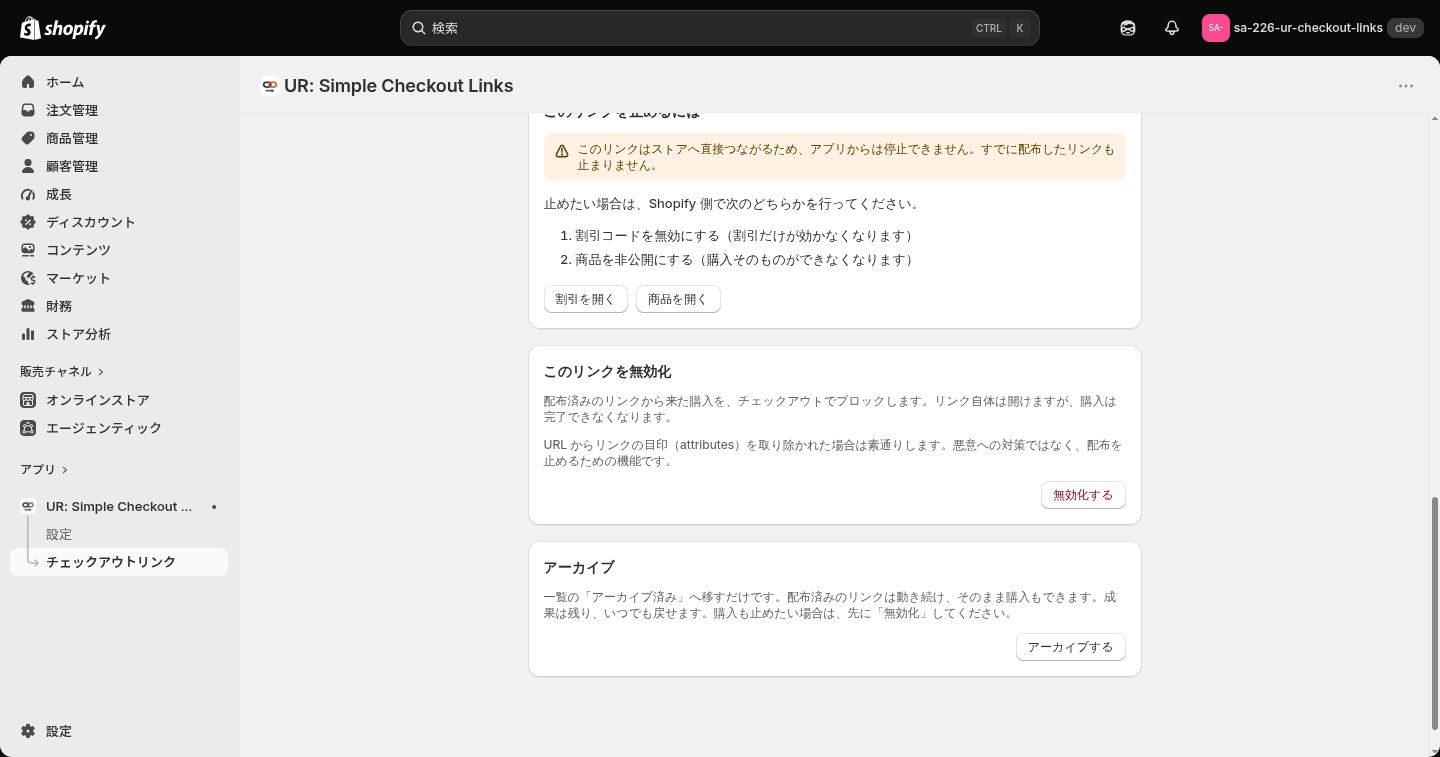The image size is (1440, 757).
Task: Click the finance bank icon
Action: tap(28, 306)
